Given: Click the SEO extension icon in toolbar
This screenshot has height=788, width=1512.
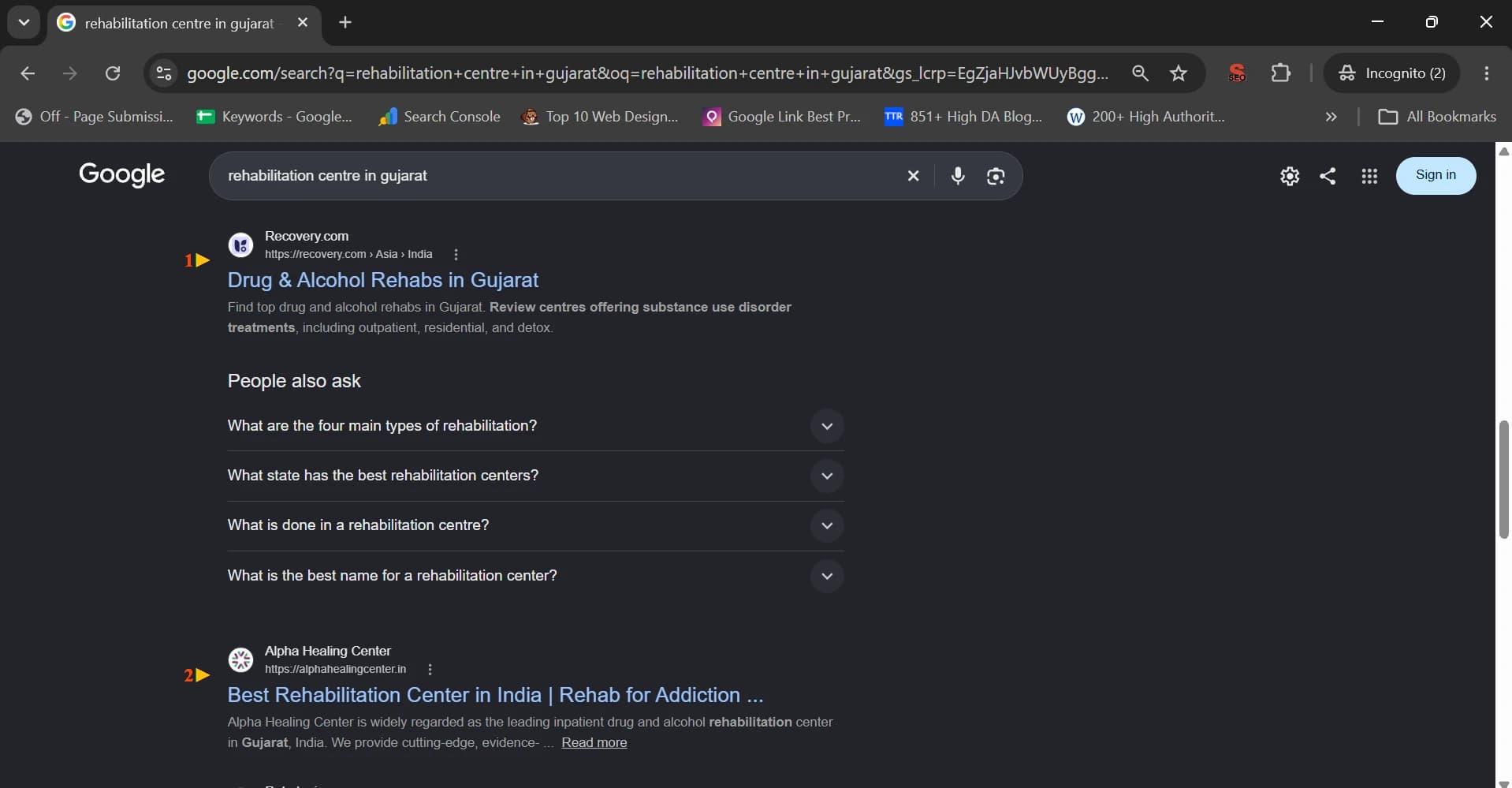Looking at the screenshot, I should pyautogui.click(x=1237, y=73).
